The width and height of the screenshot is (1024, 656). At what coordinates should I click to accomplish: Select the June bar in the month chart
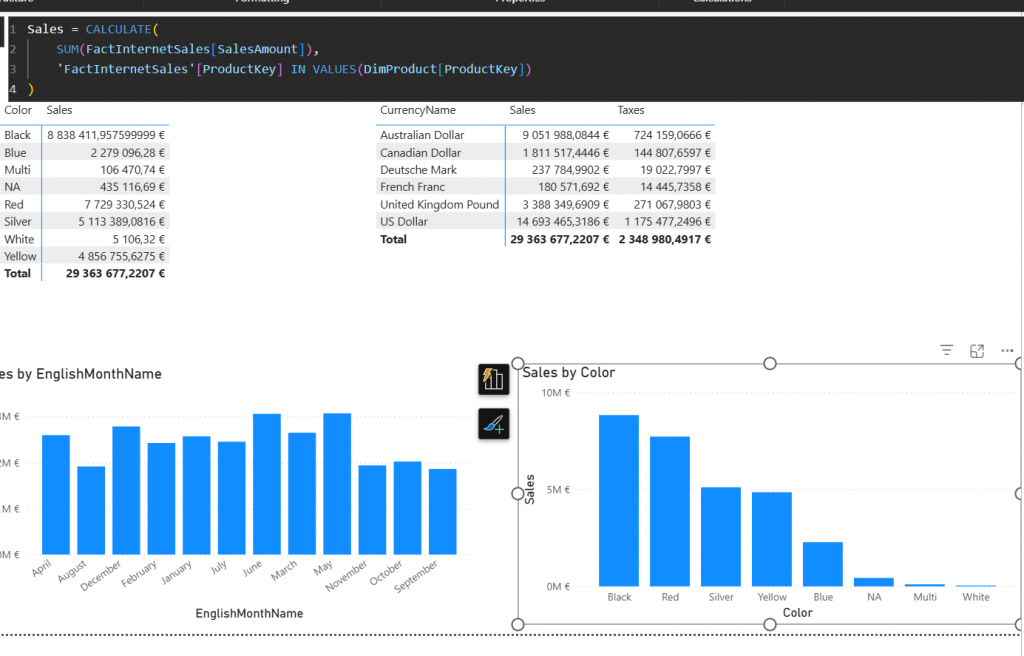[x=267, y=484]
